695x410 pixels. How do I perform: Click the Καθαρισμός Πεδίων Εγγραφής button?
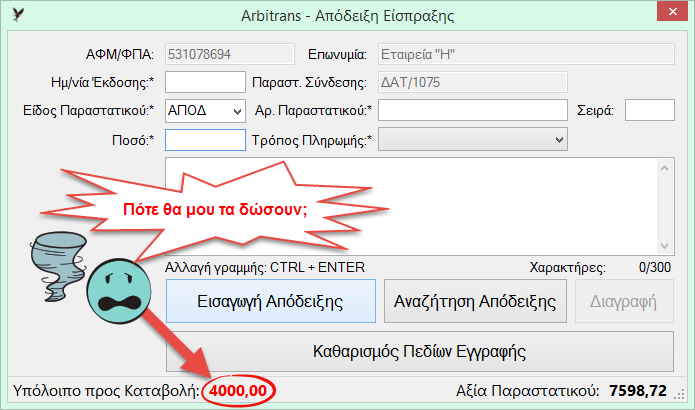pos(420,351)
